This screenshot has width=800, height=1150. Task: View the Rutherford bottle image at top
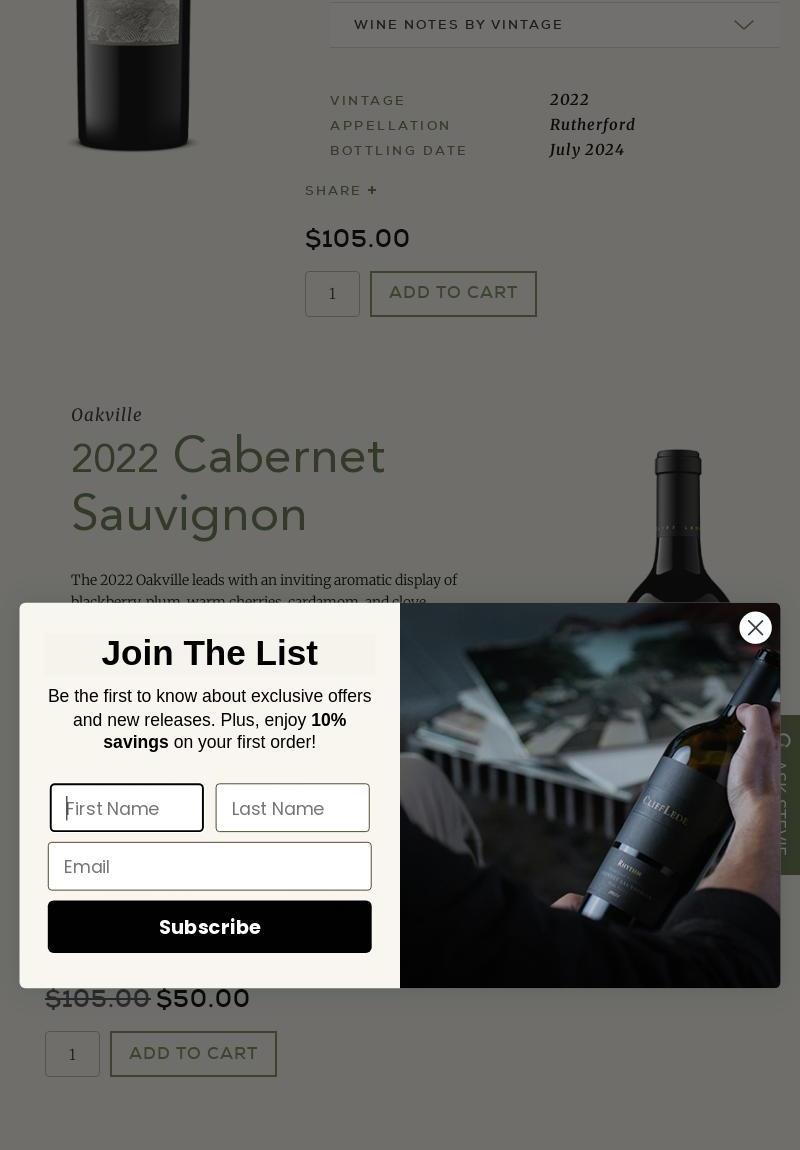coord(133,75)
